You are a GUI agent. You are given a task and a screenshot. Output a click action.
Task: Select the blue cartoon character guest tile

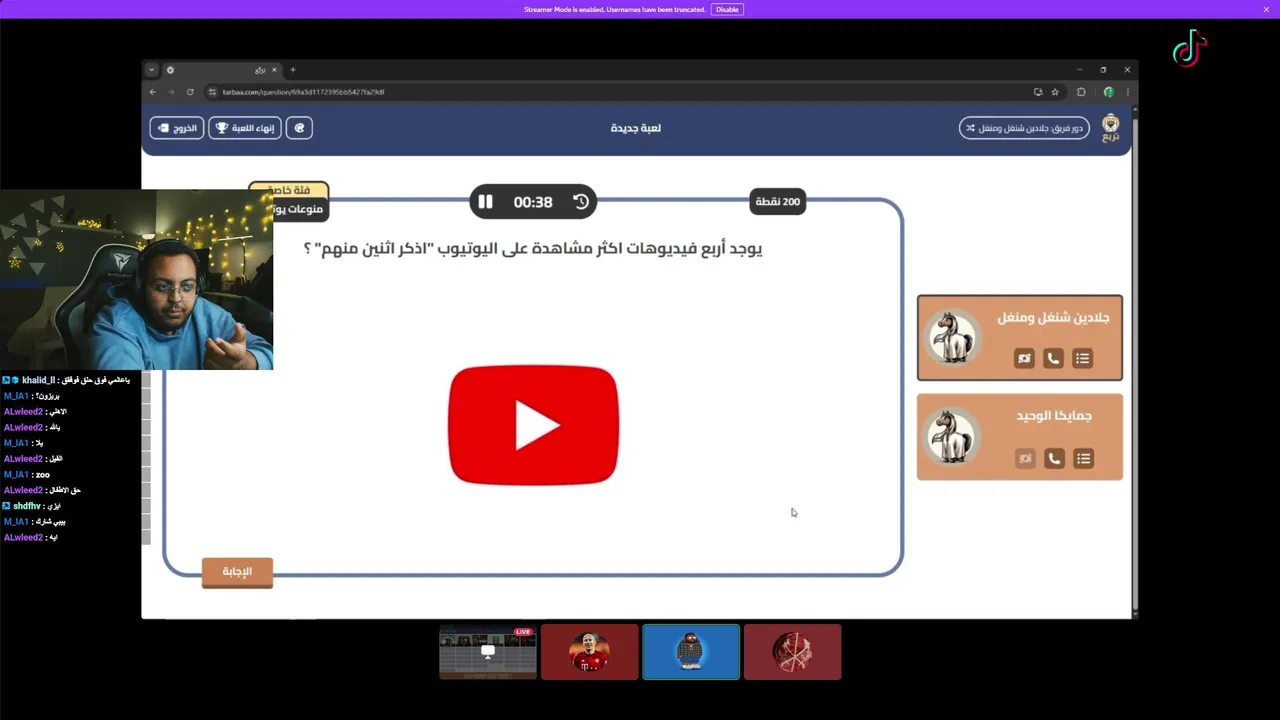(x=691, y=652)
